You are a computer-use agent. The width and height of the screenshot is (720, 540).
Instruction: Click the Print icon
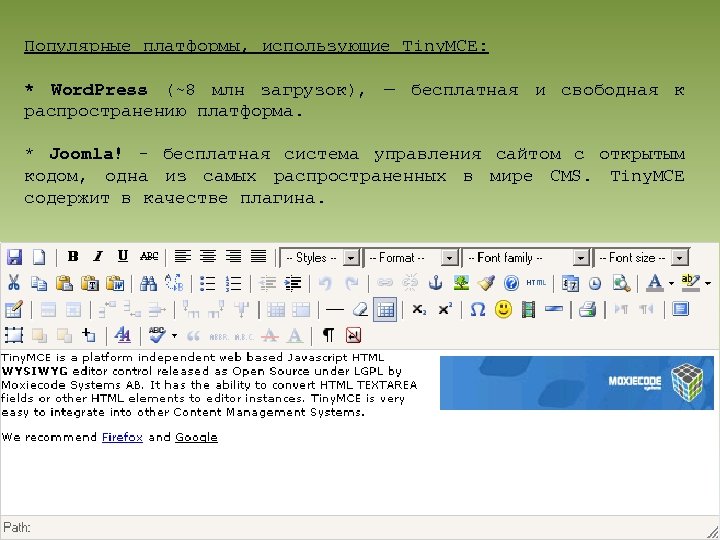587,309
